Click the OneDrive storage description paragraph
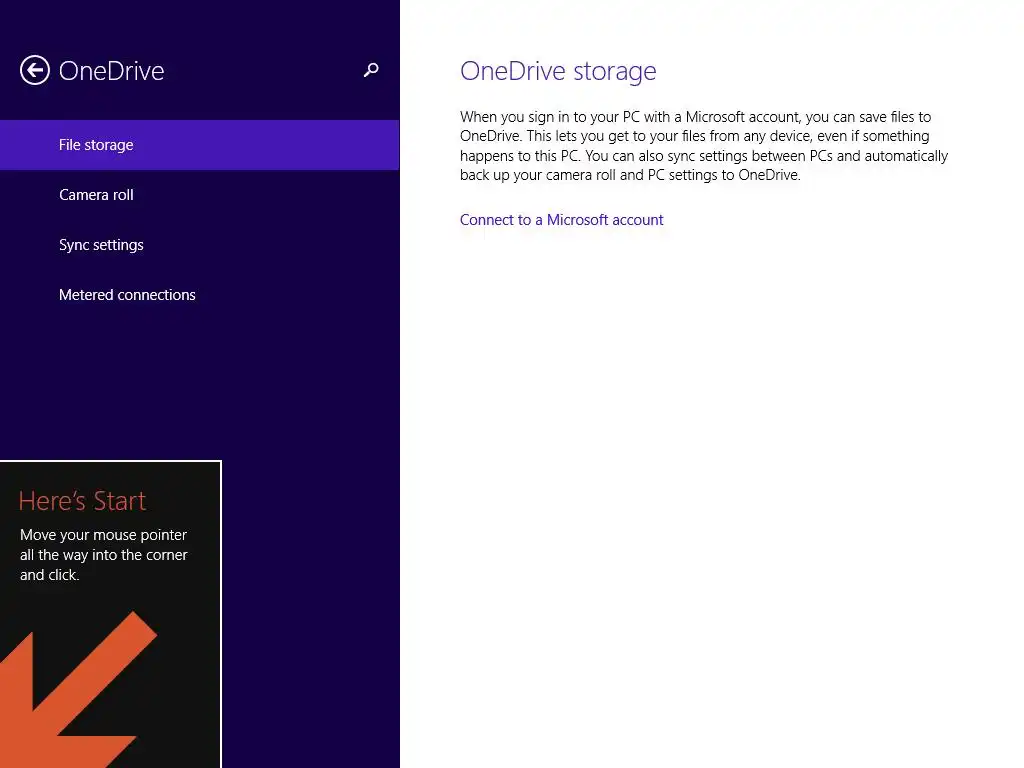 (x=704, y=146)
